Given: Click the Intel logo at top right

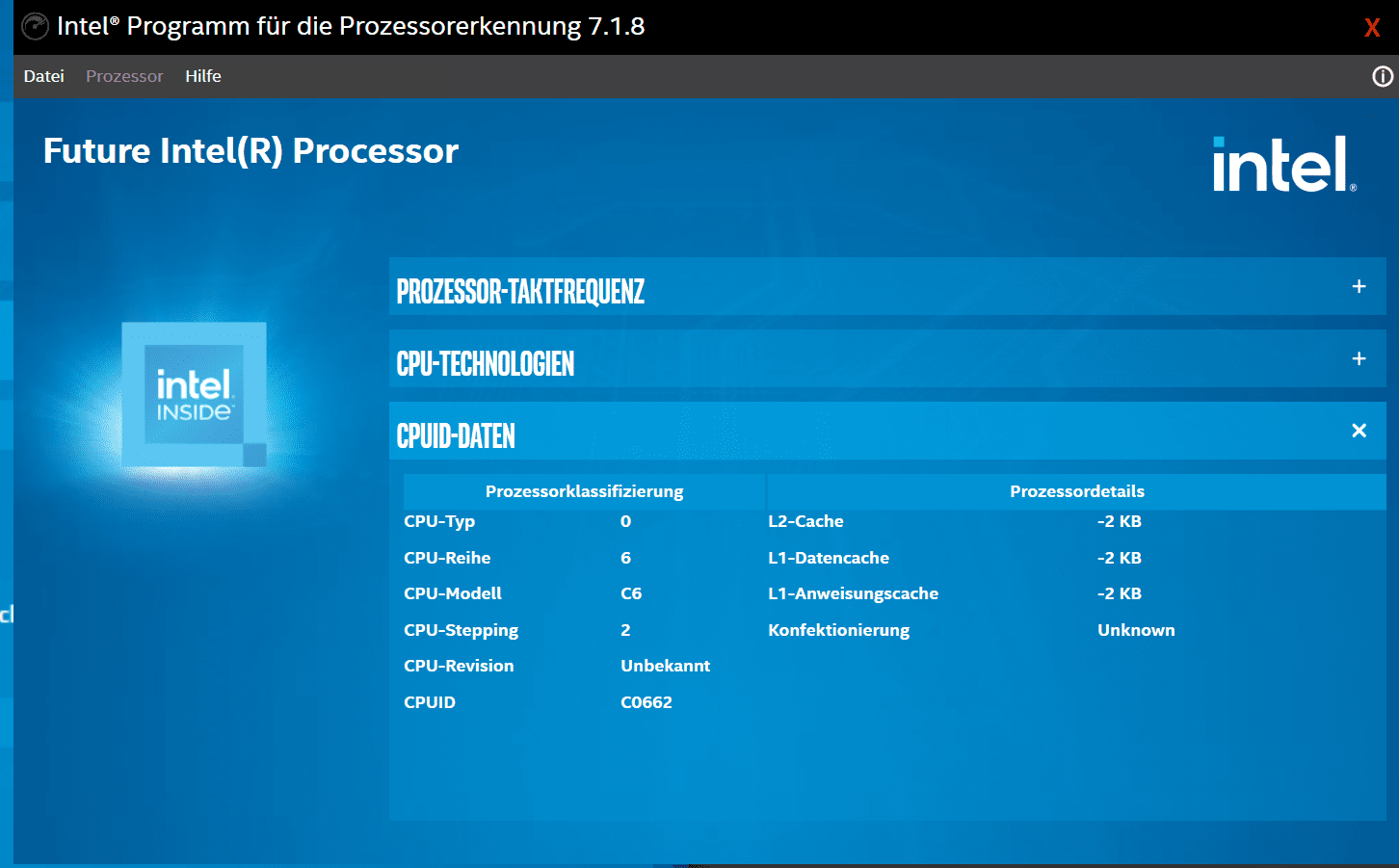Looking at the screenshot, I should [x=1284, y=164].
